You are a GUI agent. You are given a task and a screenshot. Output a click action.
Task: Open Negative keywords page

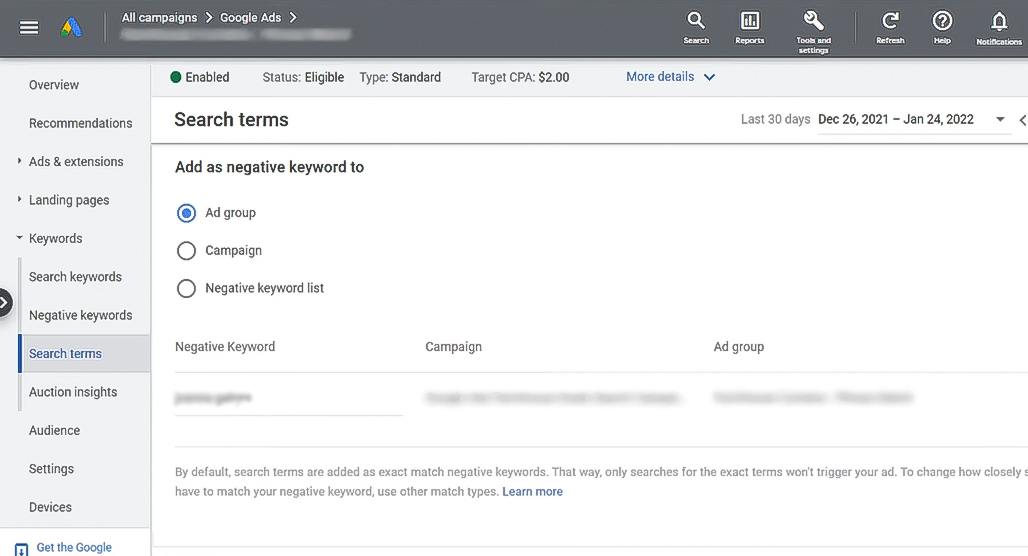point(81,315)
